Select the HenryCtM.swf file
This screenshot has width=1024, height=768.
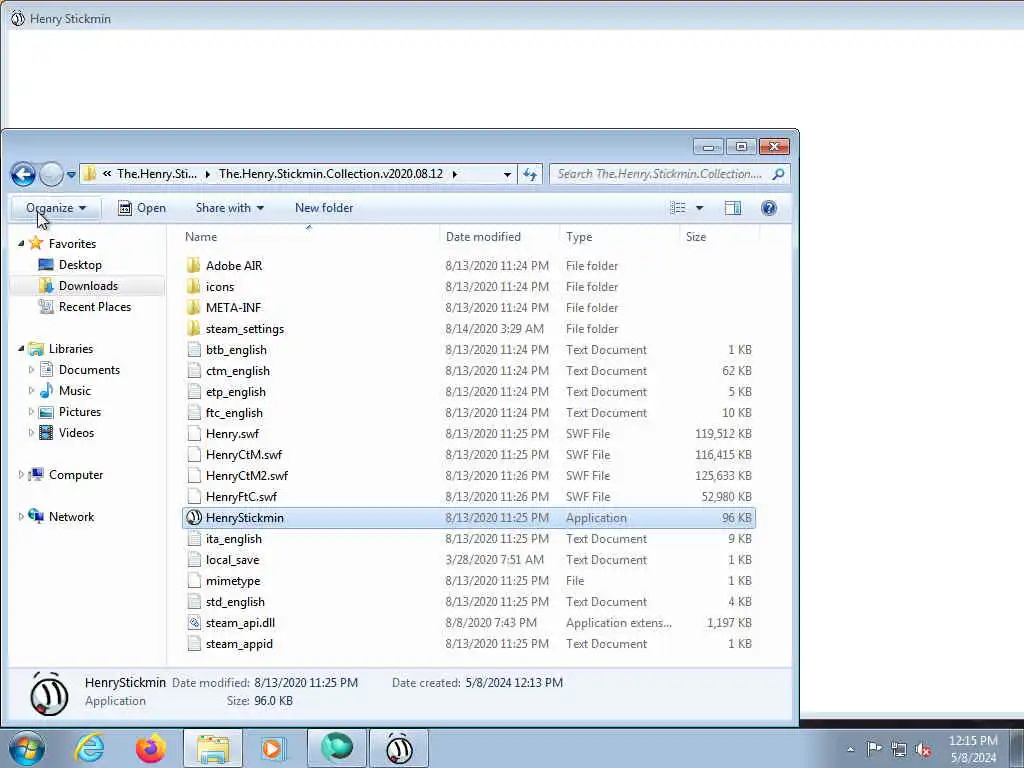(244, 455)
